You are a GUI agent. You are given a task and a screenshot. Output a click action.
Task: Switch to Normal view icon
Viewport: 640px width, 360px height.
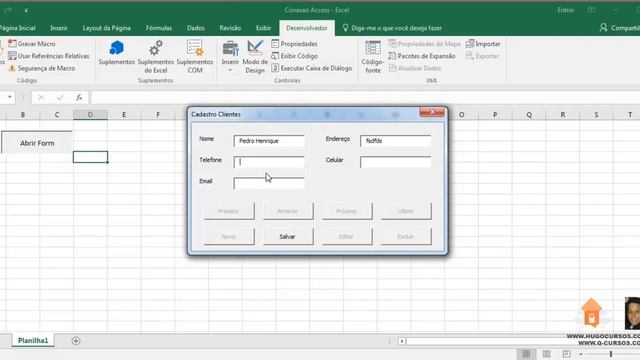[x=527, y=354]
